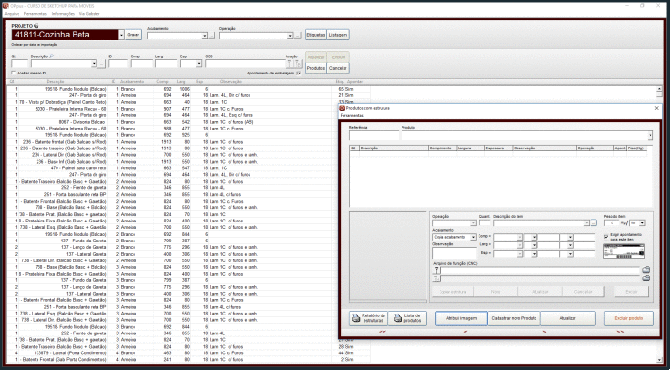Screen dimensions: 670x370
Task: Click the first CNC file marker icon
Action: 436,270
